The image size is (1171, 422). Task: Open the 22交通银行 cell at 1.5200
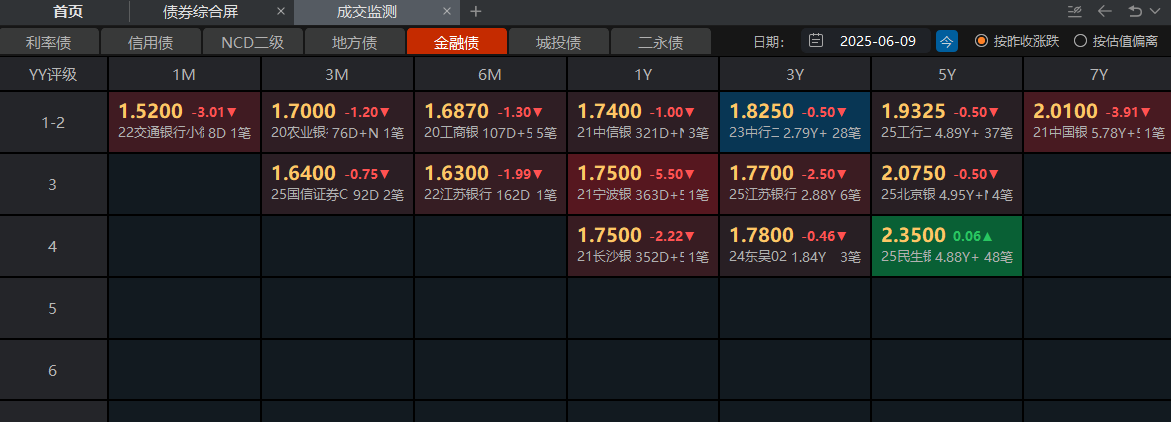(184, 122)
